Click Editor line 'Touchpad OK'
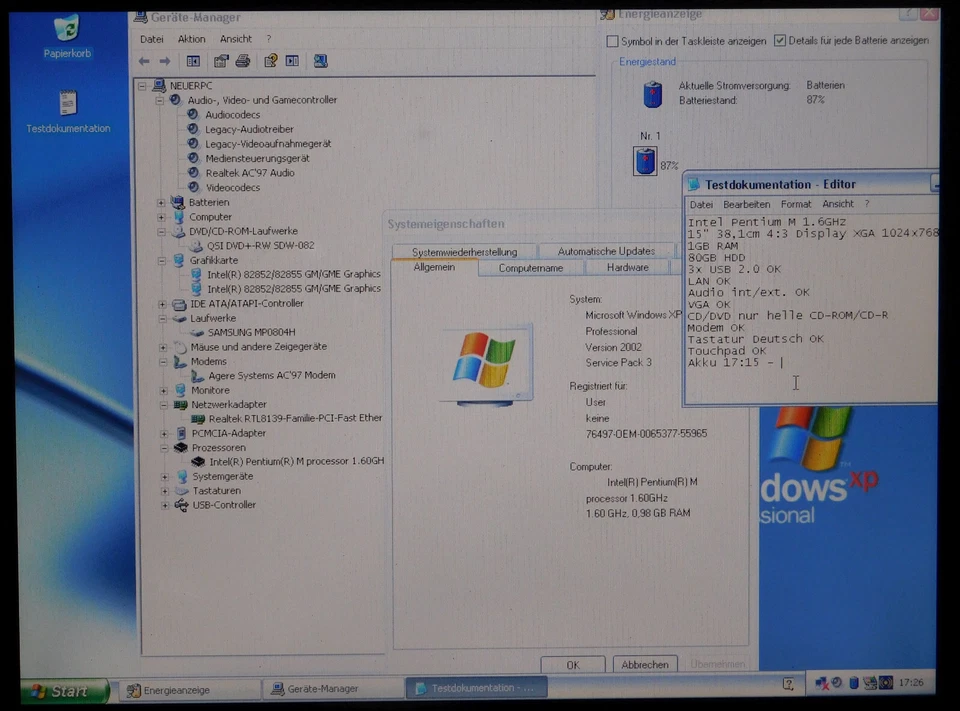This screenshot has width=960, height=711. pyautogui.click(x=727, y=351)
